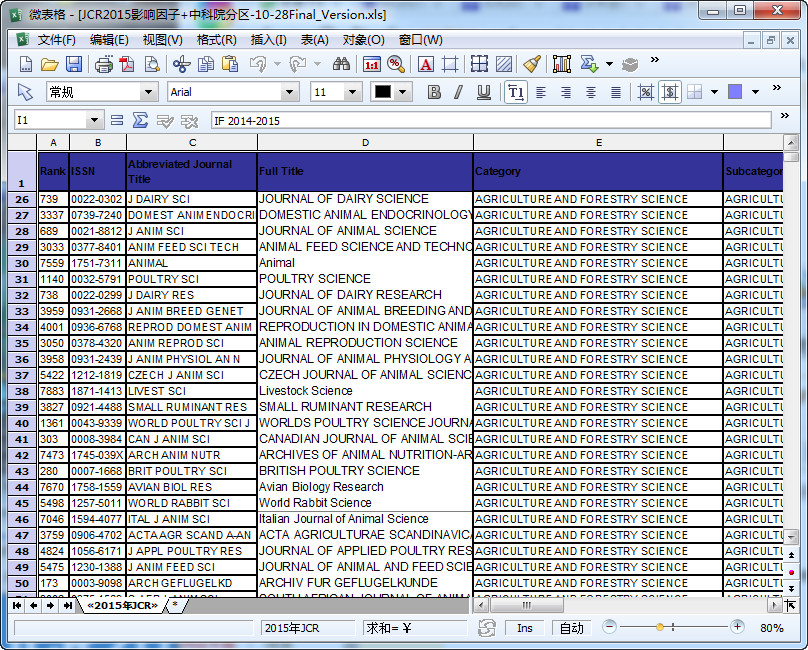Click the black font color swatch

click(383, 92)
